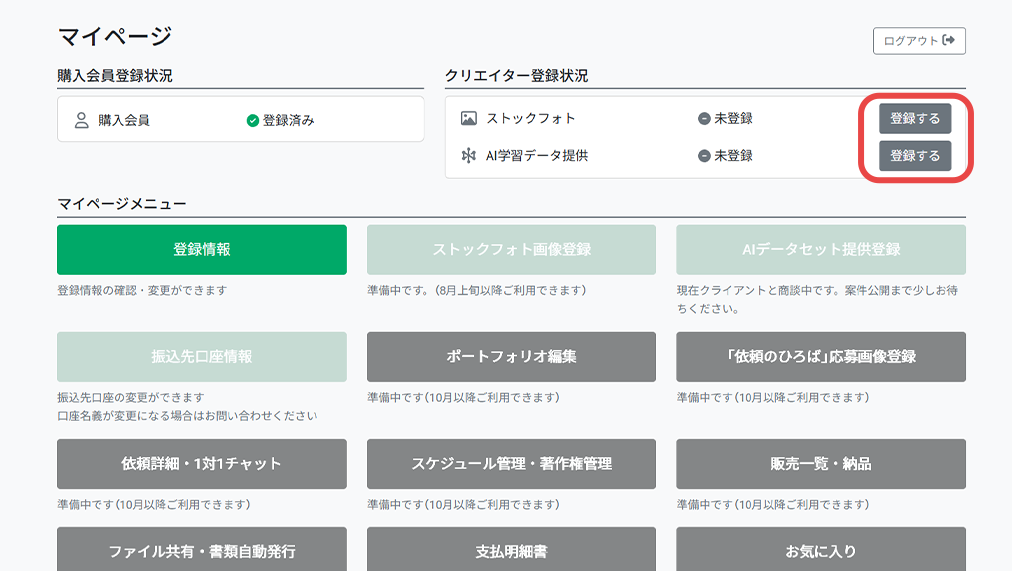This screenshot has height=571, width=1012.
Task: Click the note 準備中です。(8月上旬以降ご利用できます)
Action: pyautogui.click(x=477, y=290)
